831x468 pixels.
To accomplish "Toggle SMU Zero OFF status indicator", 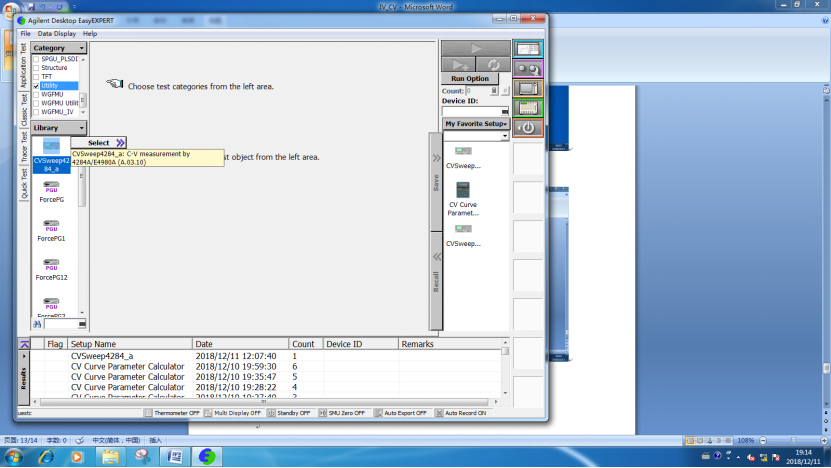I will point(342,413).
